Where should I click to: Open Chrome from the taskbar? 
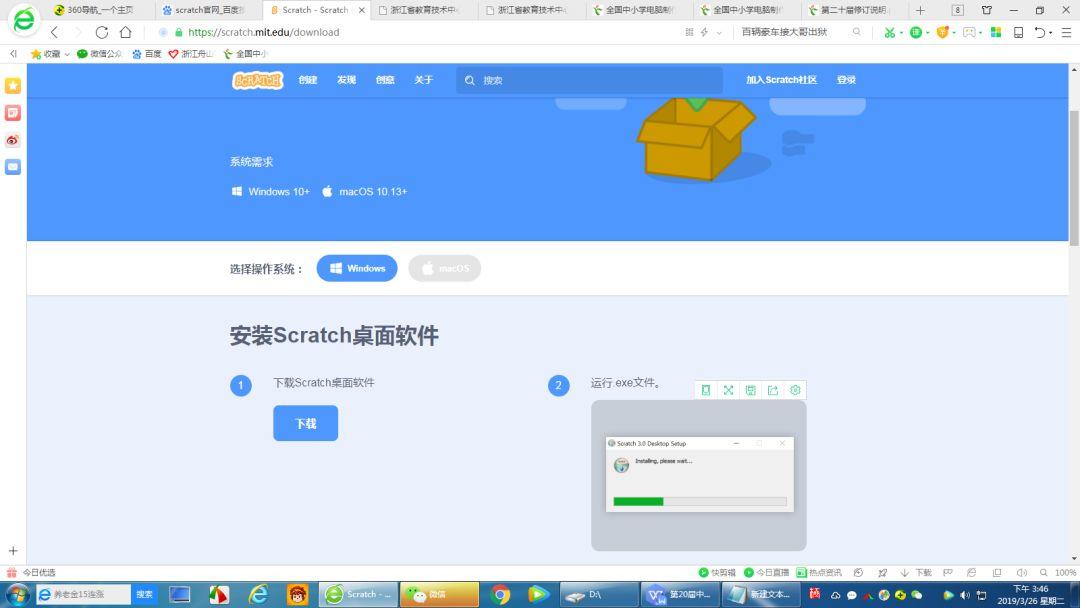pos(501,595)
